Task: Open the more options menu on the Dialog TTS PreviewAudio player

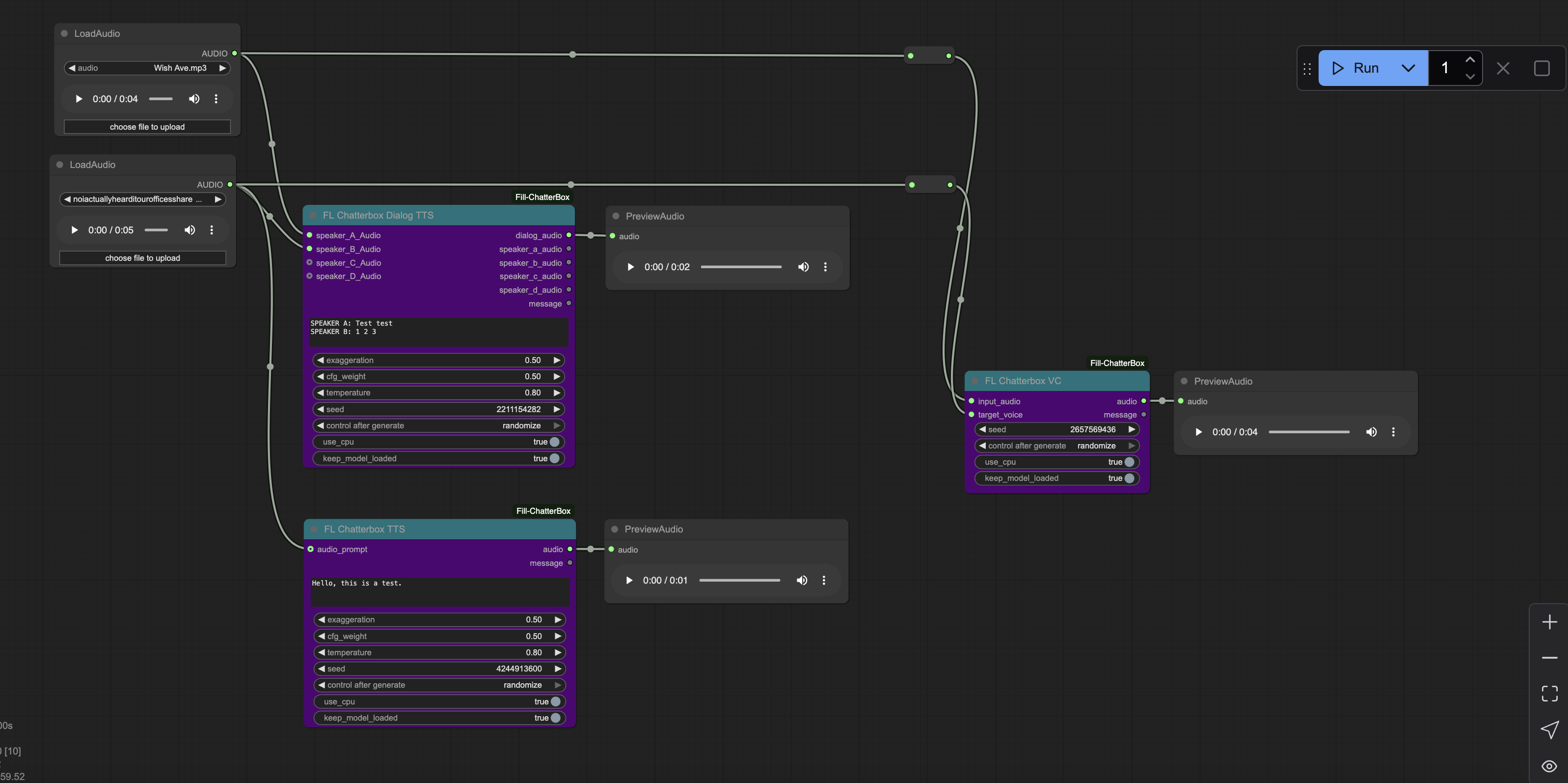Action: point(825,267)
